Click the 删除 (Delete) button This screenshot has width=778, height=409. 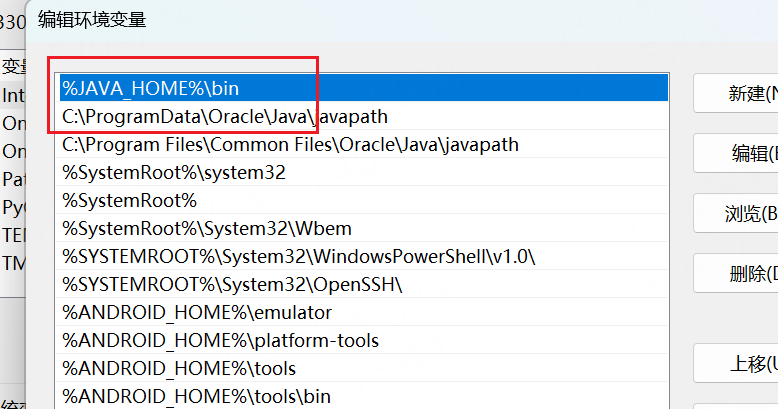click(x=736, y=273)
